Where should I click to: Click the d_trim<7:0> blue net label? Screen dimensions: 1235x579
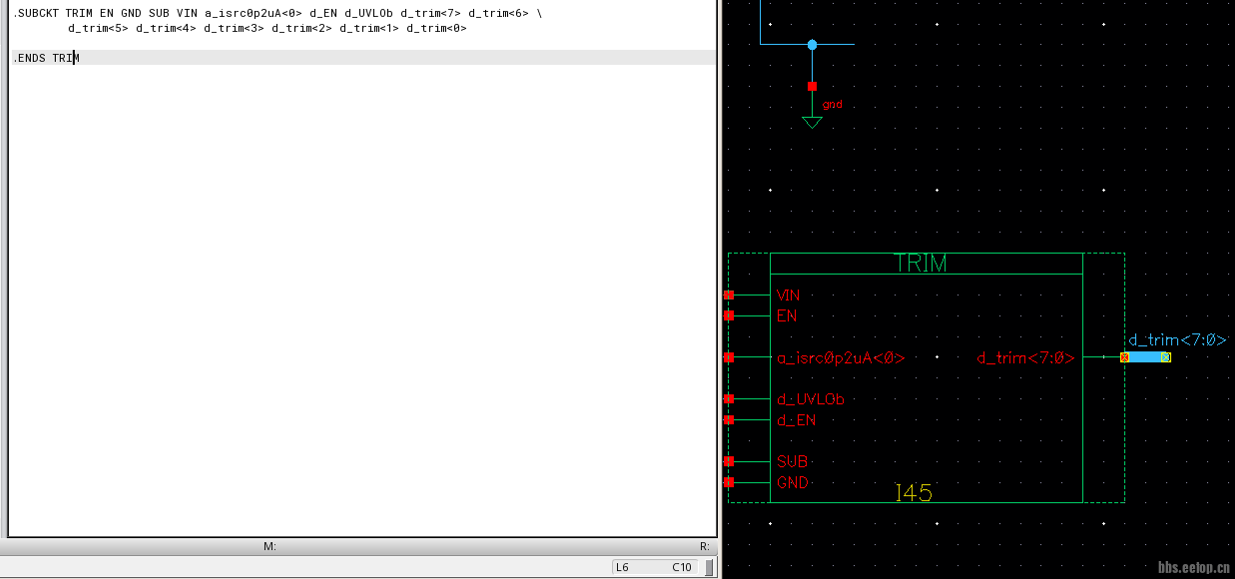(x=1177, y=340)
